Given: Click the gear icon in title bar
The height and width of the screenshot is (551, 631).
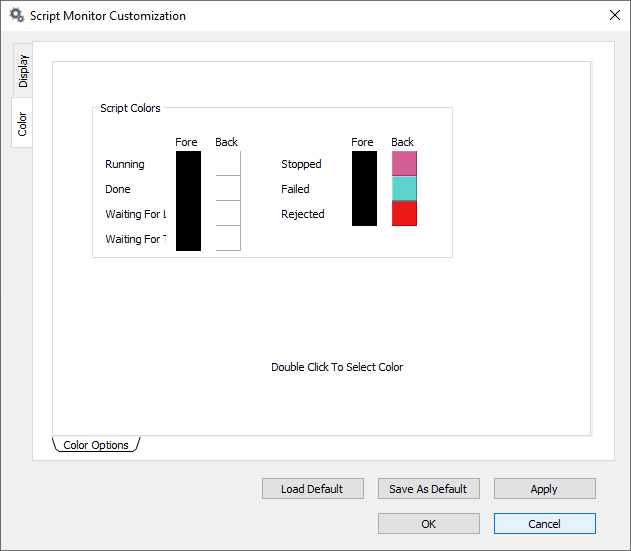Looking at the screenshot, I should tap(16, 16).
